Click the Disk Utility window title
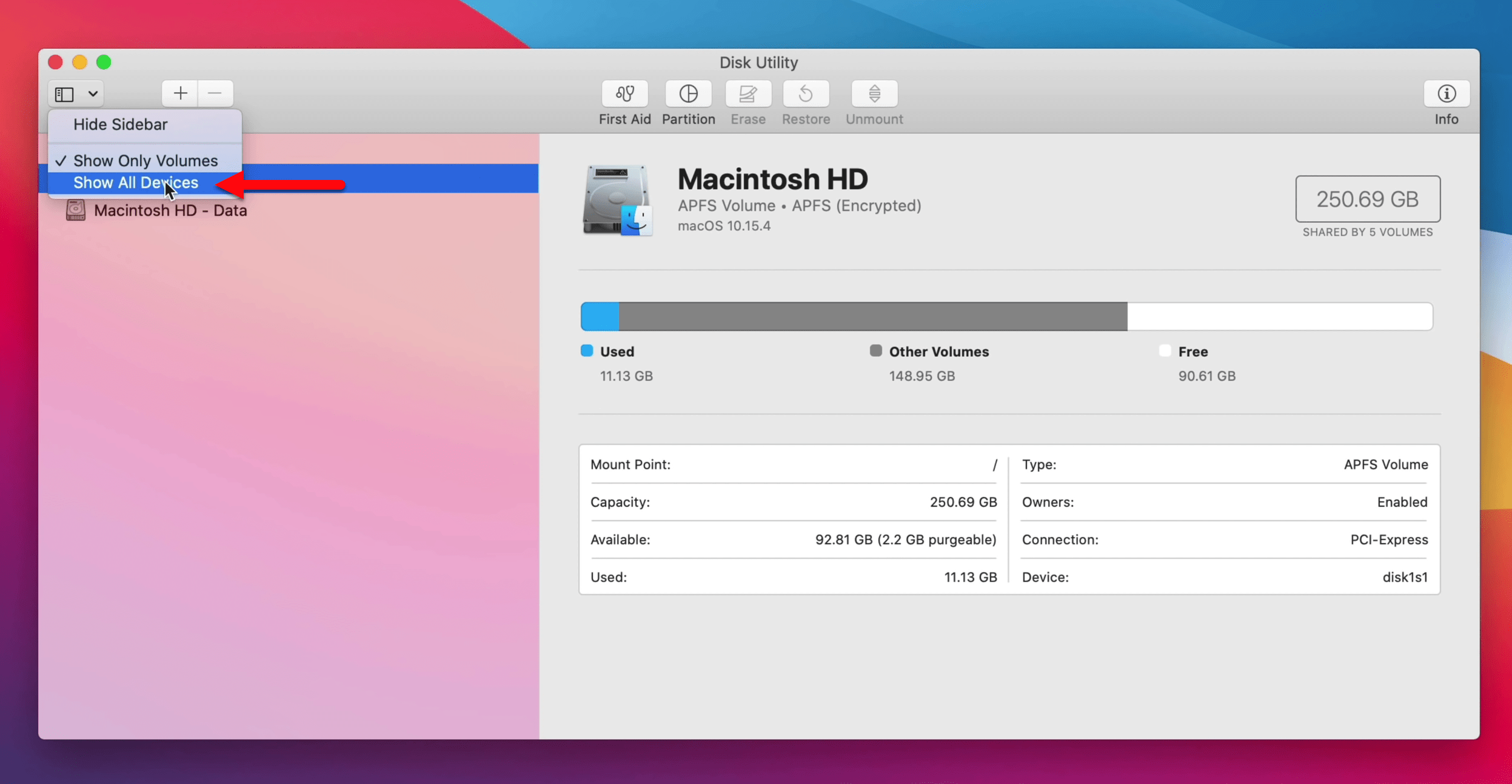The width and height of the screenshot is (1512, 784). pyautogui.click(x=758, y=62)
